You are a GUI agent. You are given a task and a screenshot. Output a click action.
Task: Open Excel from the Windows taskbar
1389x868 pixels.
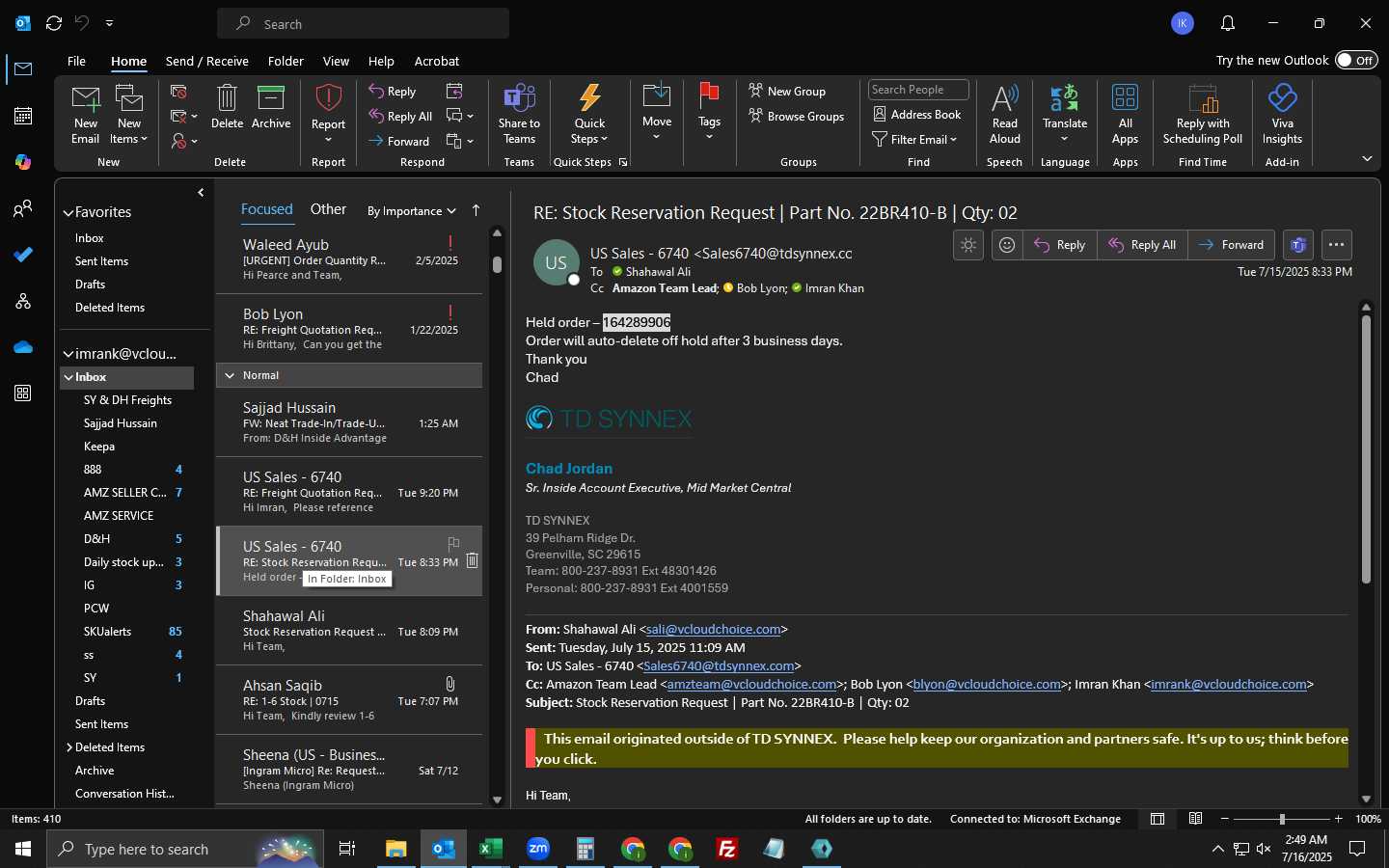490,849
